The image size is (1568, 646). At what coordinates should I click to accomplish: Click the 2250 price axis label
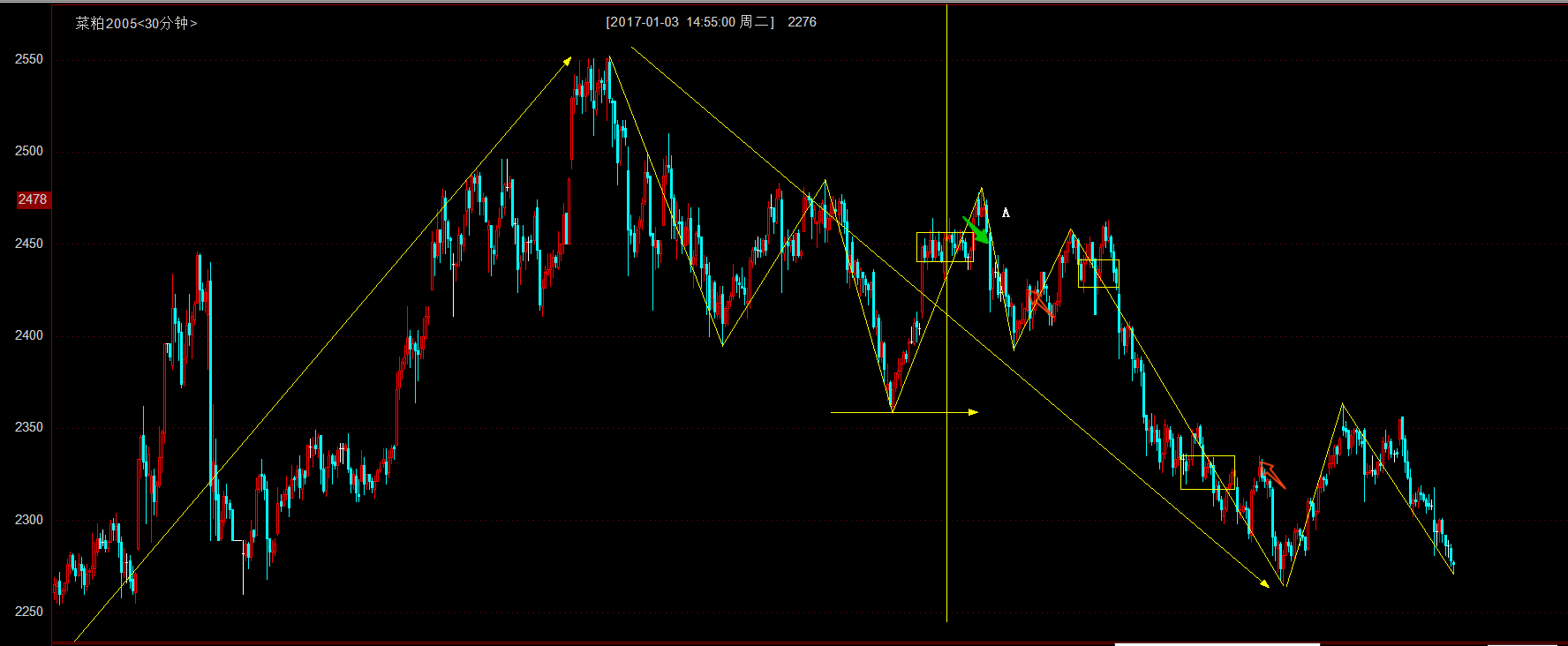29,612
